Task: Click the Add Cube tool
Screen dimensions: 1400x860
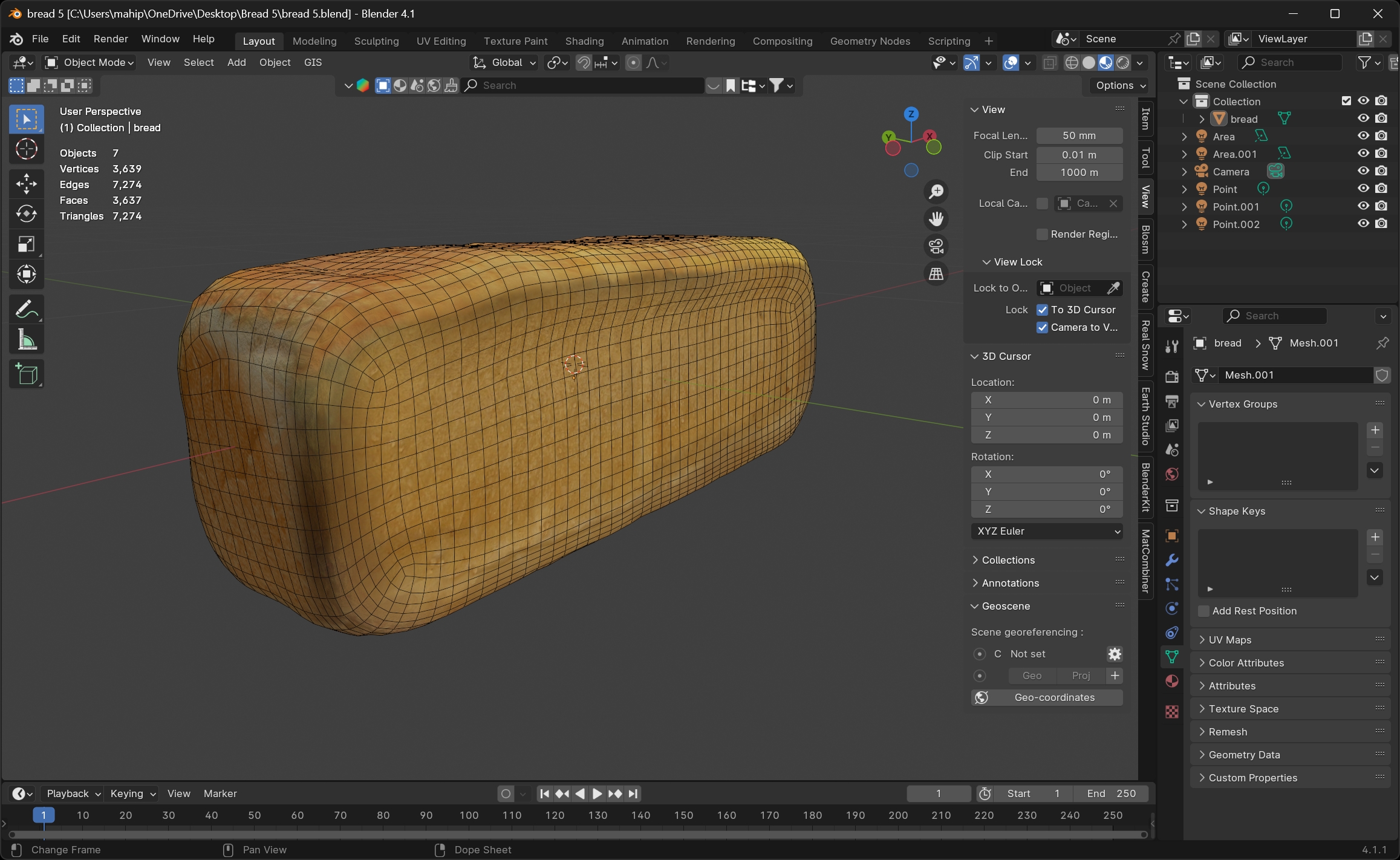Action: pyautogui.click(x=26, y=374)
